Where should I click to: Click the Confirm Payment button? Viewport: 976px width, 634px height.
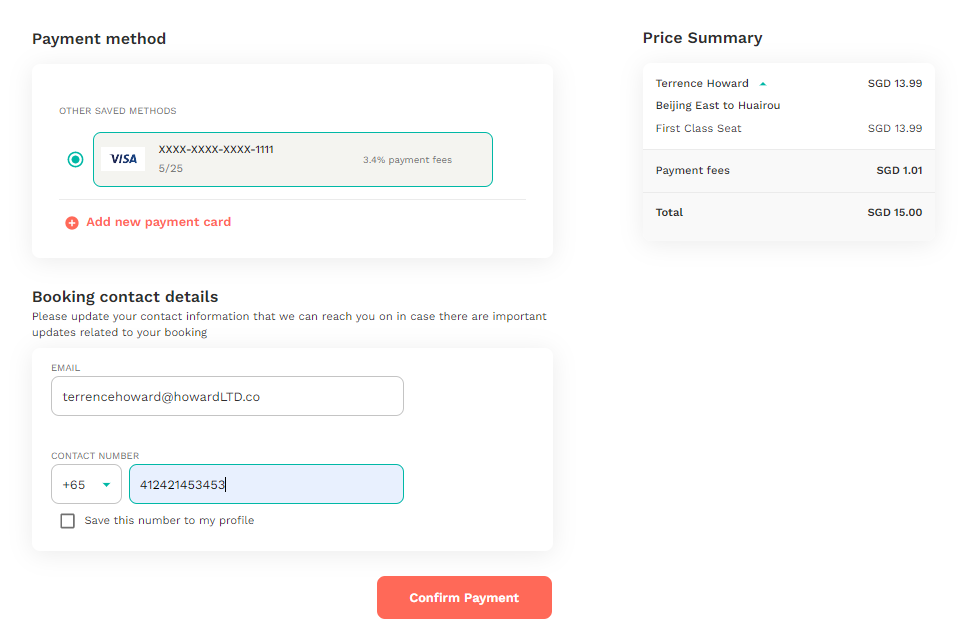[x=464, y=597]
